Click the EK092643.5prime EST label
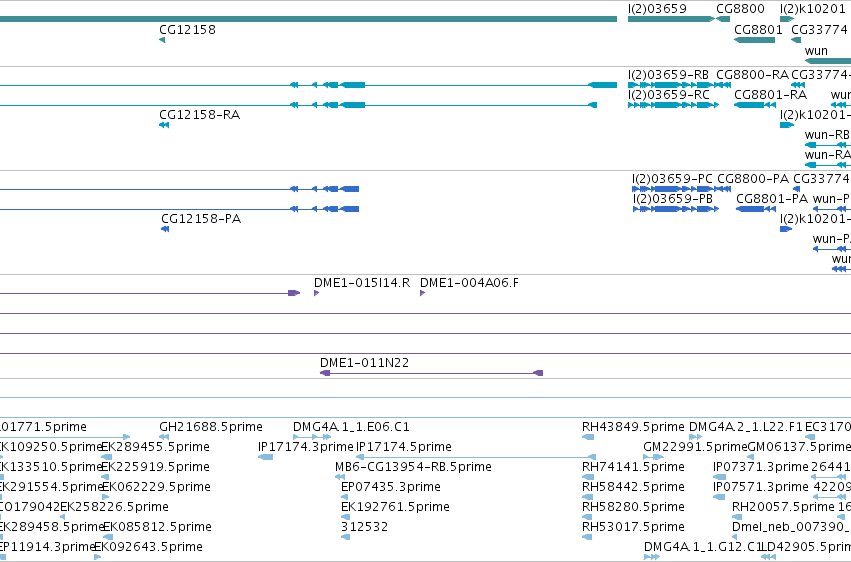Viewport: 851px width, 562px height. 148,547
